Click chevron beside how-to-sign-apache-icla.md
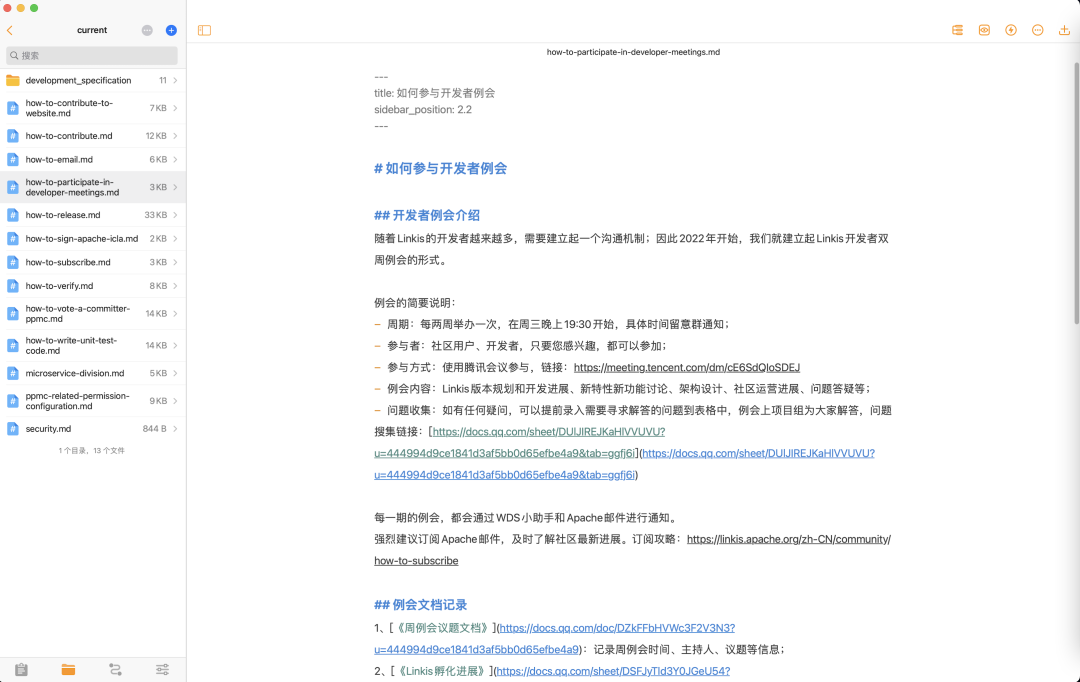Viewport: 1080px width, 682px height. pyautogui.click(x=176, y=238)
